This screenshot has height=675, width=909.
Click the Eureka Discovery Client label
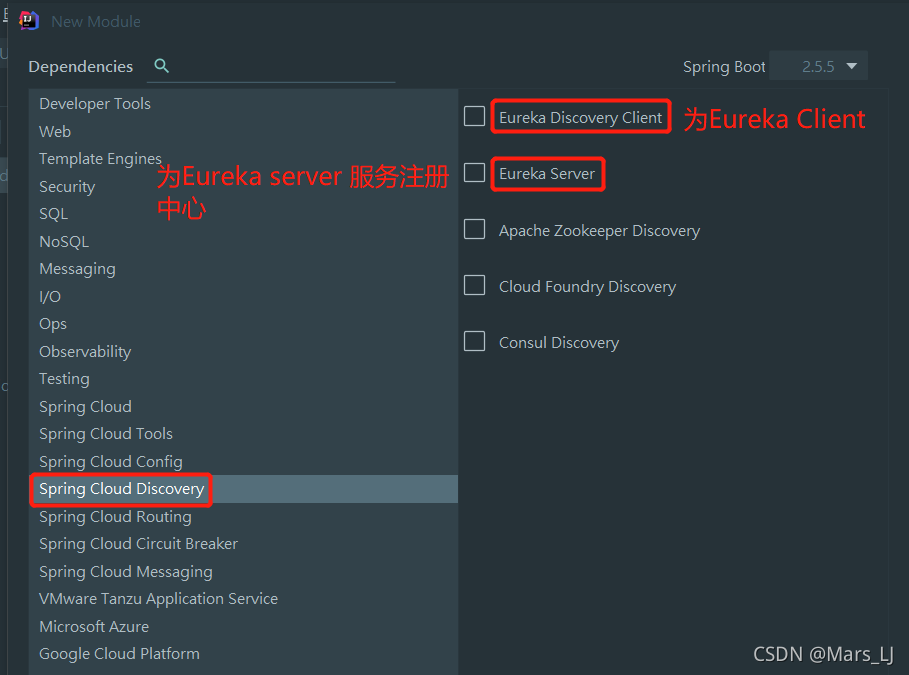580,118
